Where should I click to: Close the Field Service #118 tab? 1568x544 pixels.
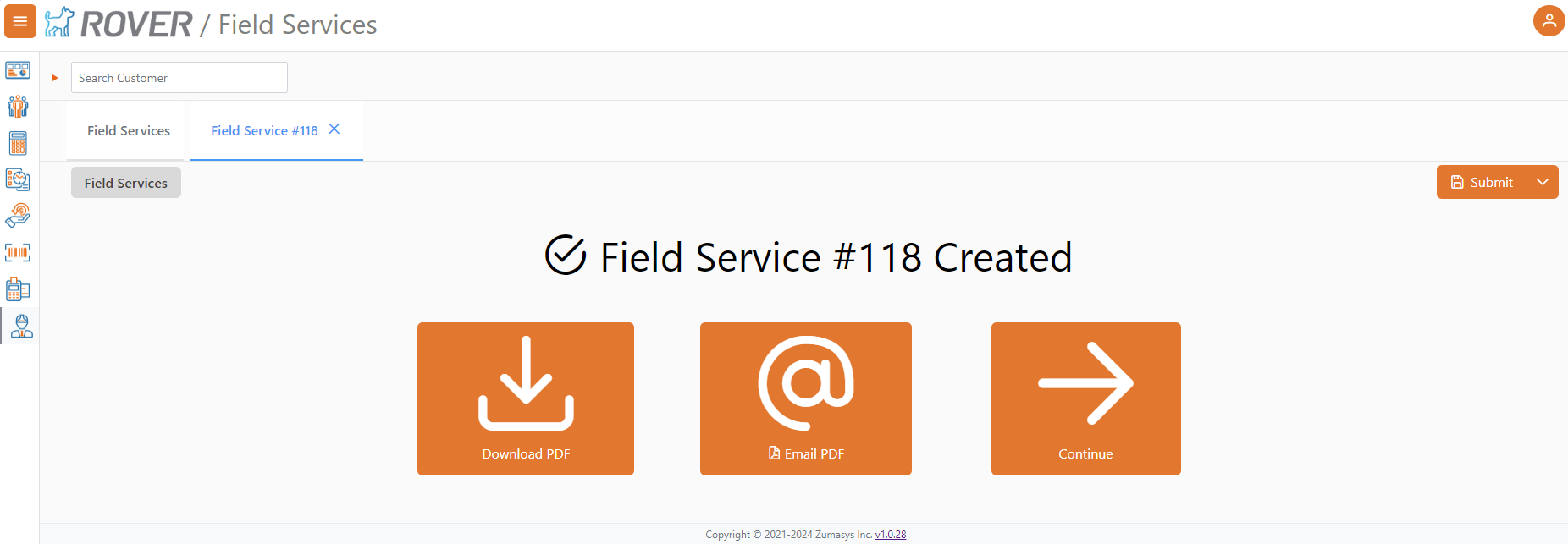pos(334,129)
